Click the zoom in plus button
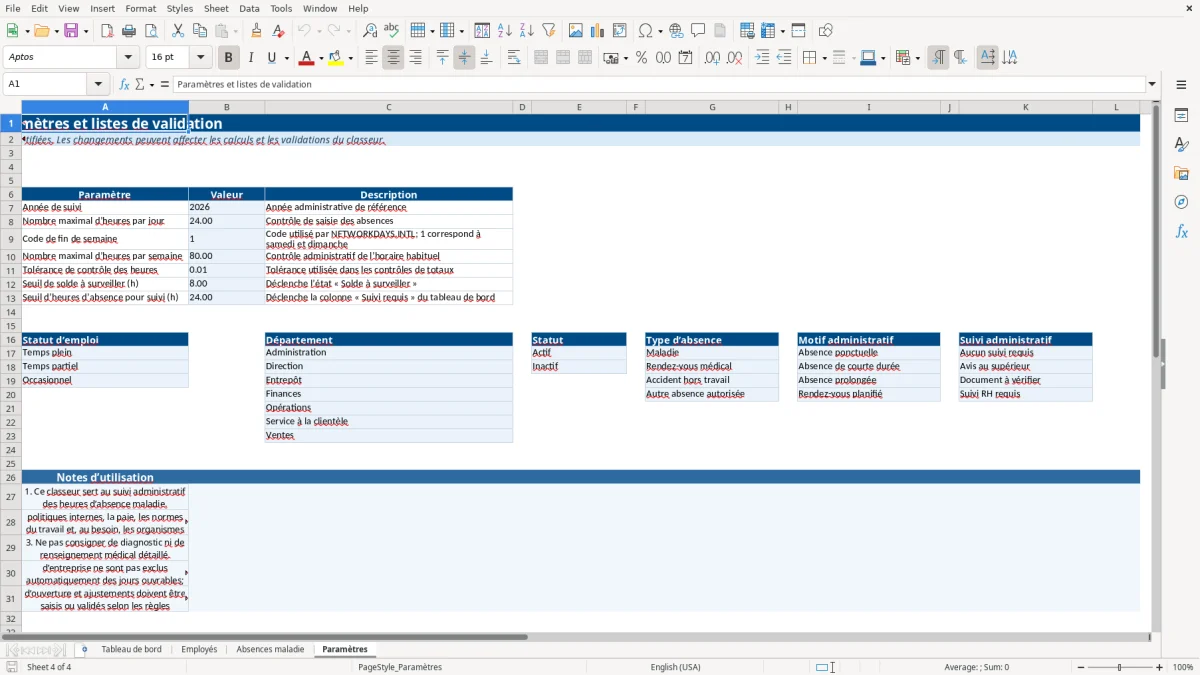Viewport: 1200px width, 675px height. 1159,667
